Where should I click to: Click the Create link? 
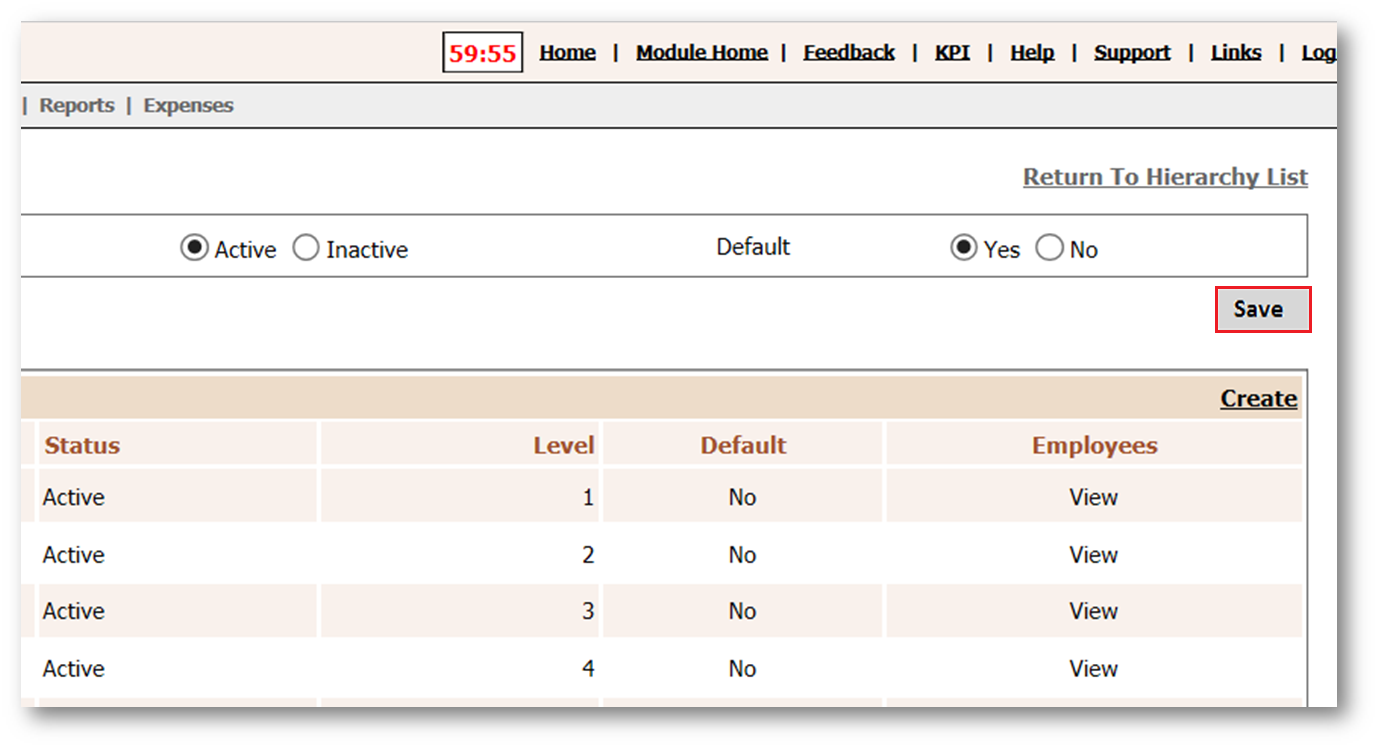1258,399
